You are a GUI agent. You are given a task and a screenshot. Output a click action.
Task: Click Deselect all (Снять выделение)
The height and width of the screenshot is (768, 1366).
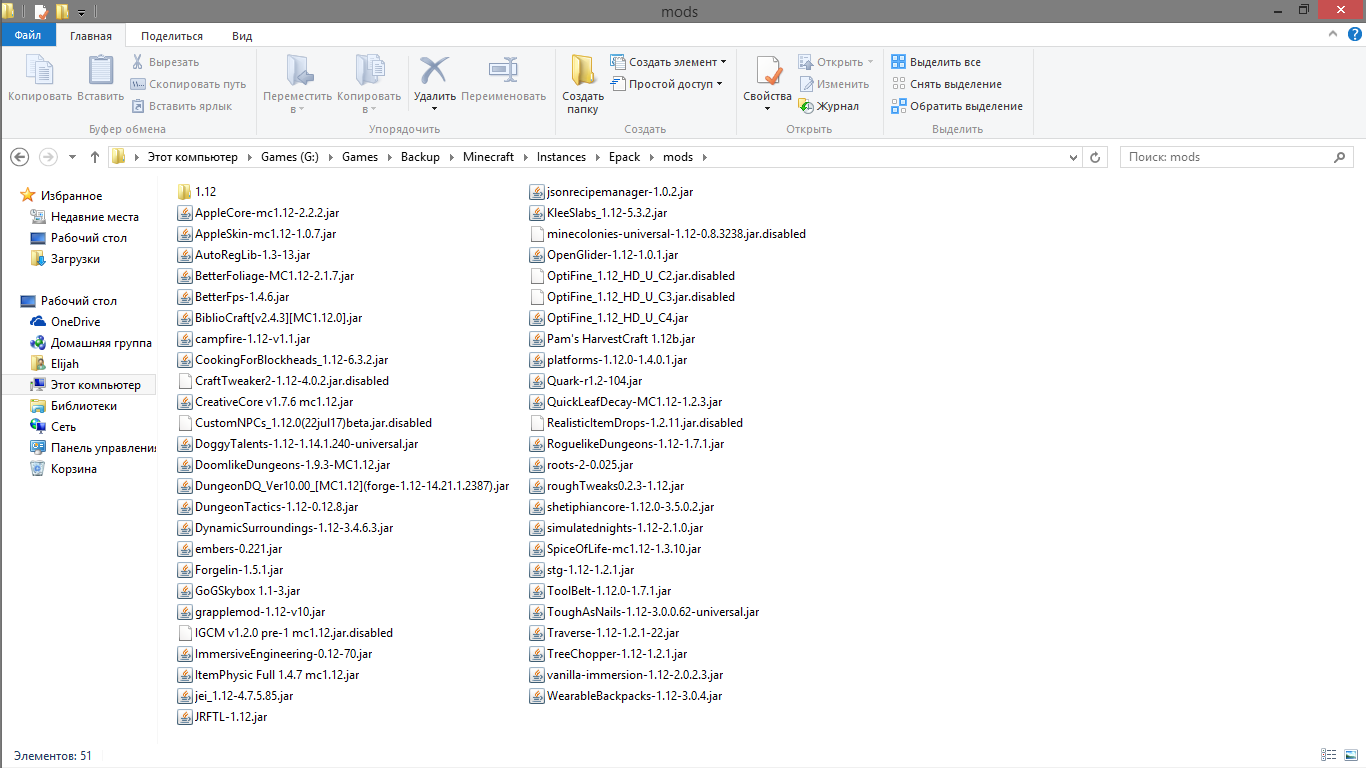[946, 84]
